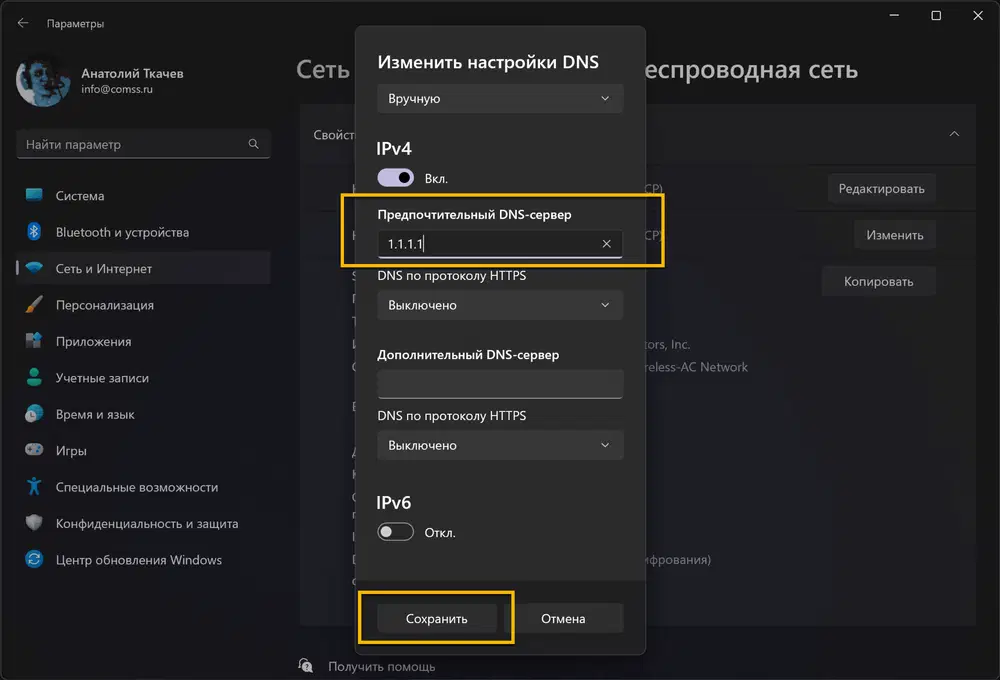The image size is (1000, 680).
Task: Clear the preferred DNS server field
Action: click(x=607, y=244)
